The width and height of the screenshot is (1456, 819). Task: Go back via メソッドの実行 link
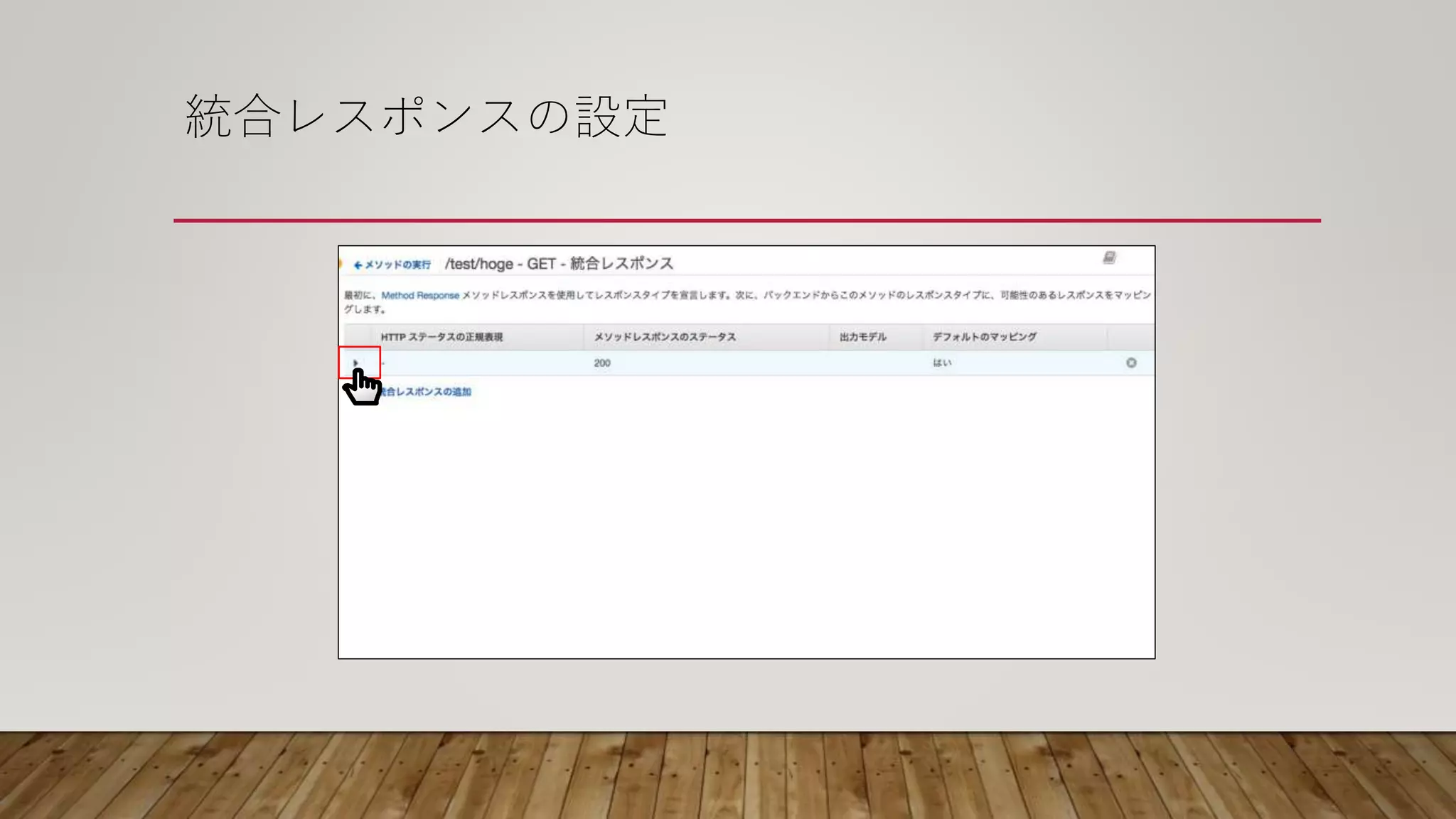pos(392,265)
